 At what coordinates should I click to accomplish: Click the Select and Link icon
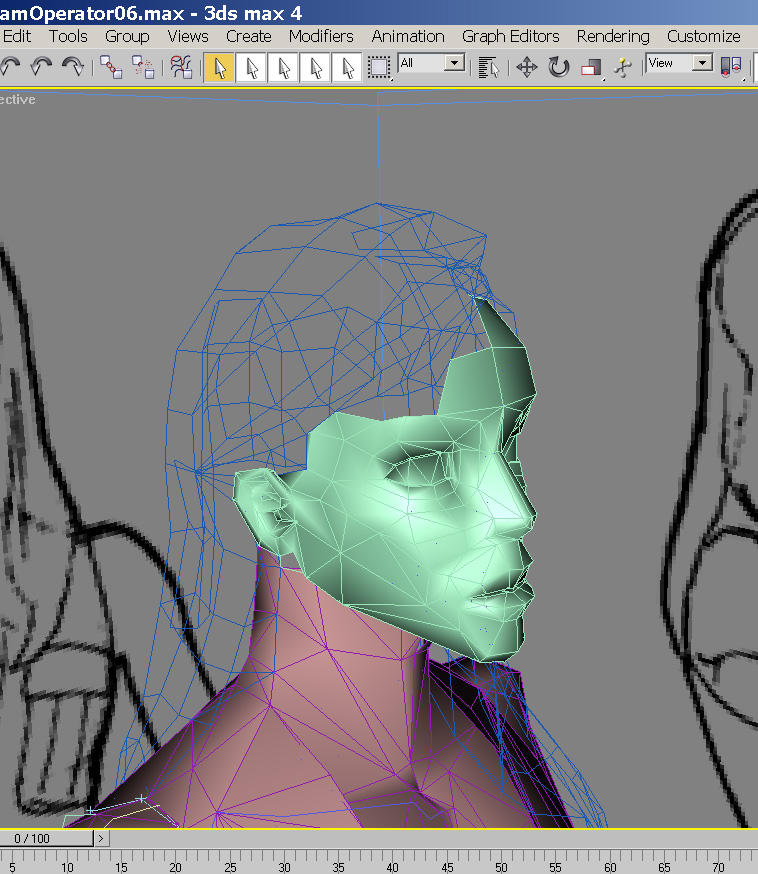[111, 67]
